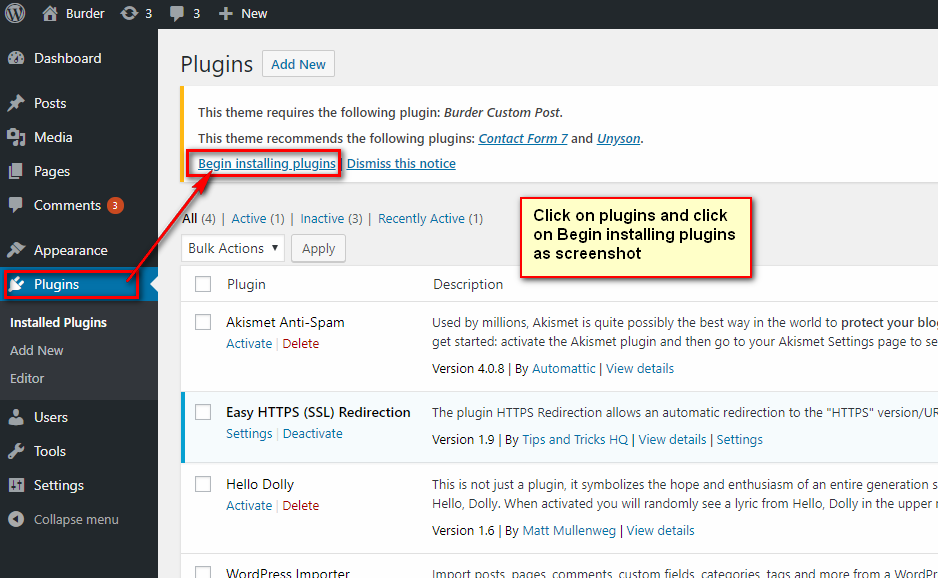The image size is (938, 578).
Task: Activate the Hello Dolly plugin
Action: tap(249, 506)
